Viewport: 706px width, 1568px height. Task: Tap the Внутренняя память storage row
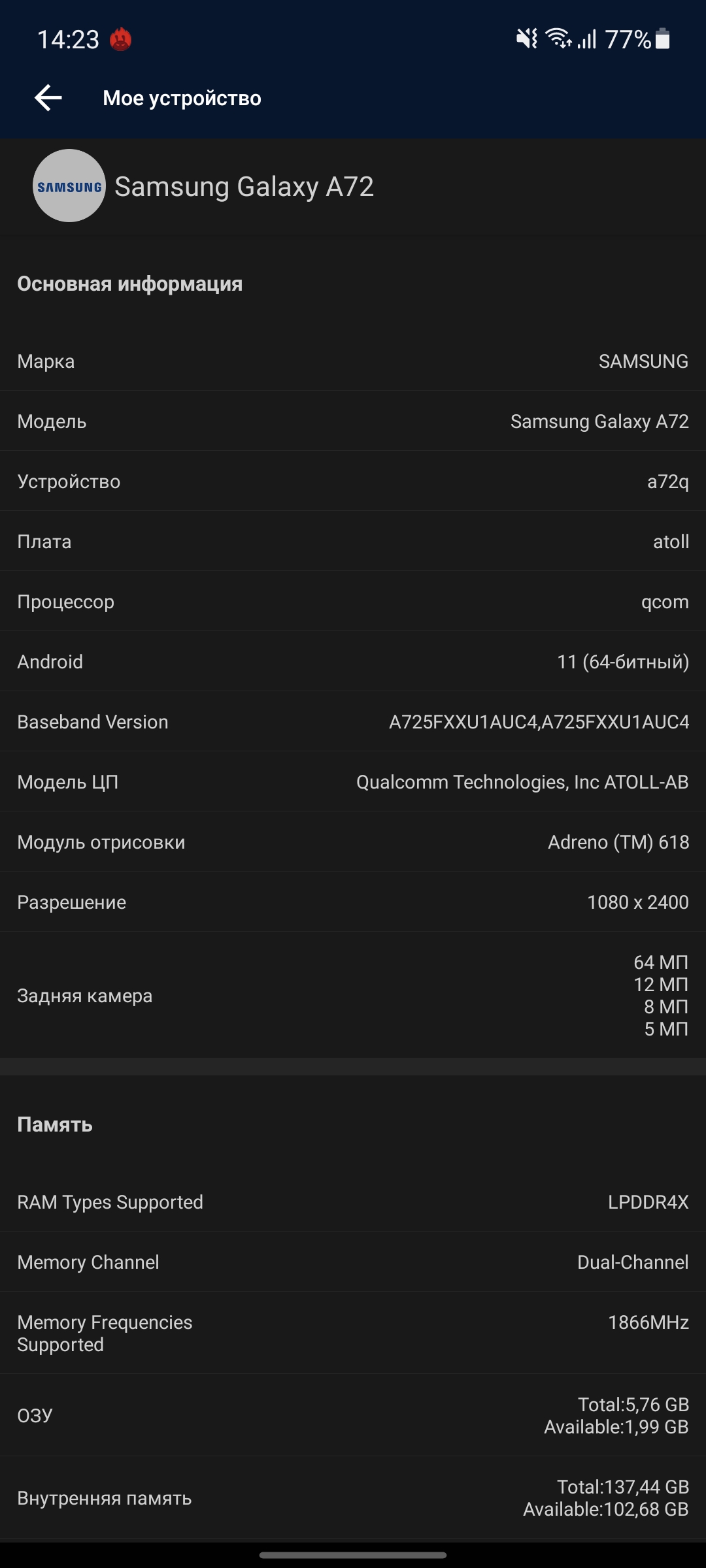pos(353,1497)
